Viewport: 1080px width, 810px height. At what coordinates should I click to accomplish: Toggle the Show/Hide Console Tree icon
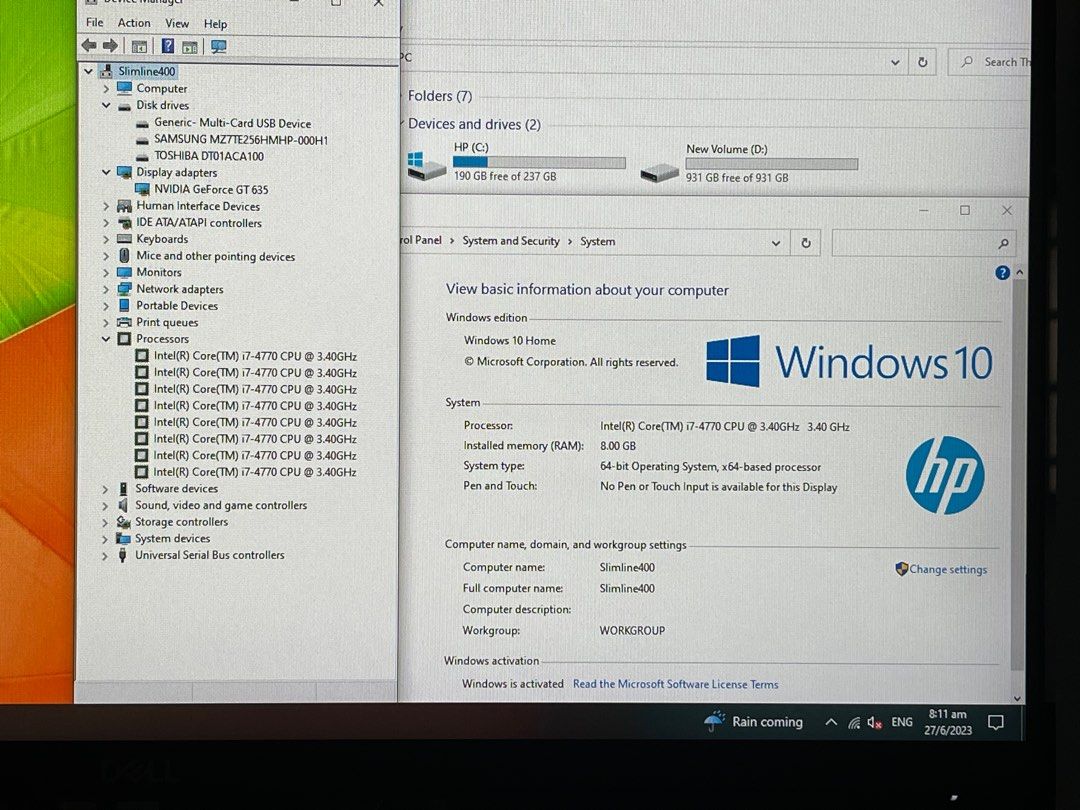pyautogui.click(x=138, y=45)
